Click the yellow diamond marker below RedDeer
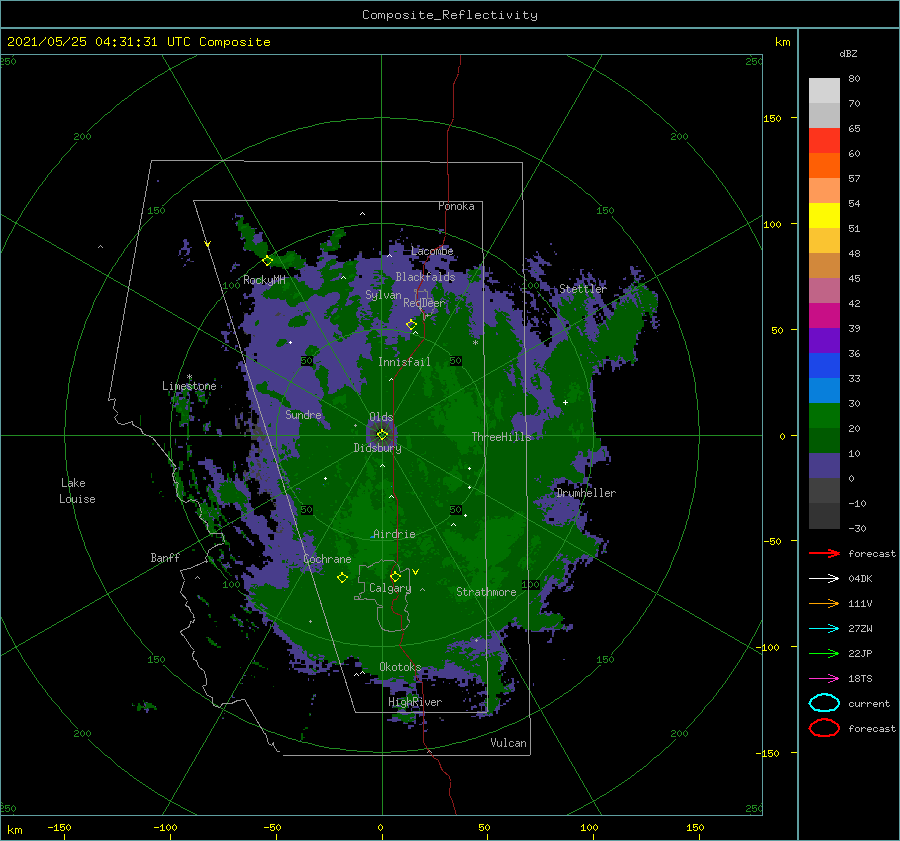 [411, 324]
